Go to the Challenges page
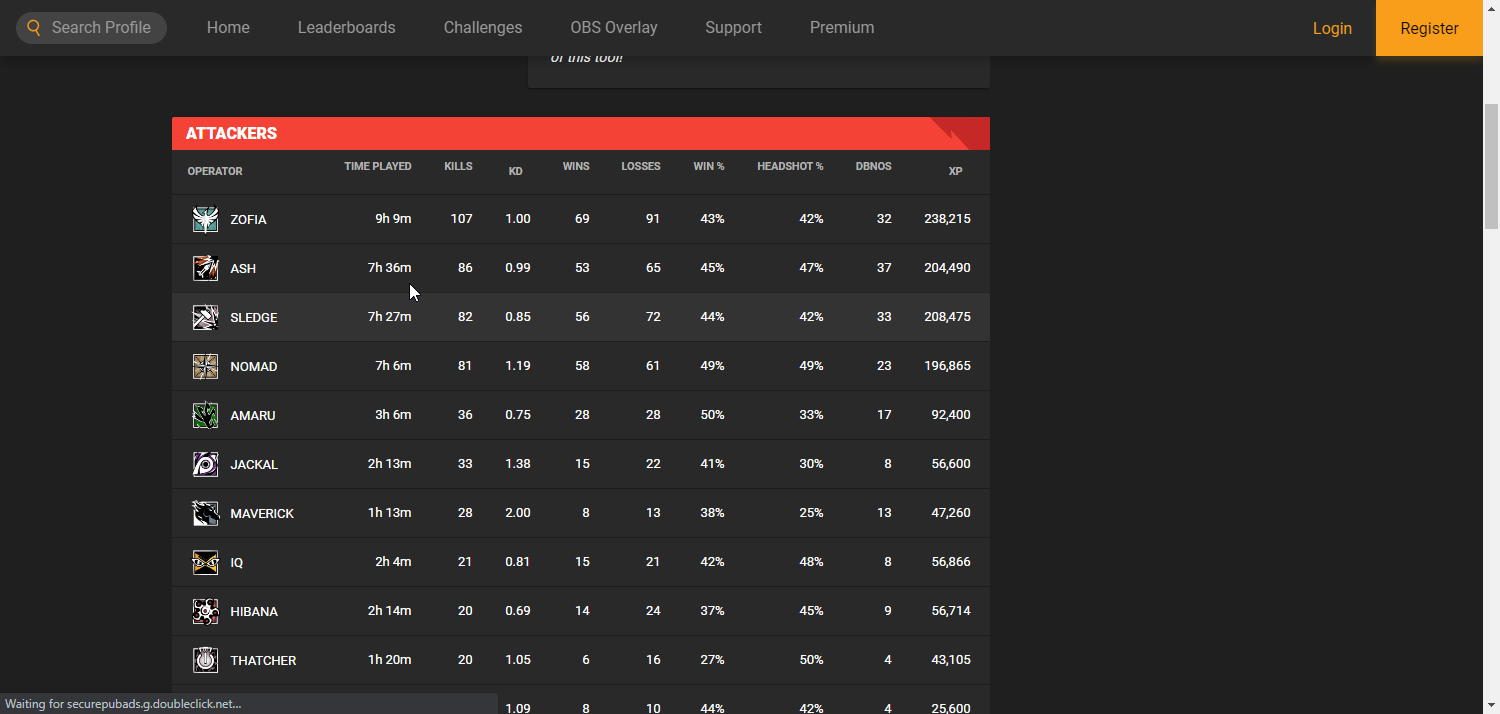 click(483, 28)
